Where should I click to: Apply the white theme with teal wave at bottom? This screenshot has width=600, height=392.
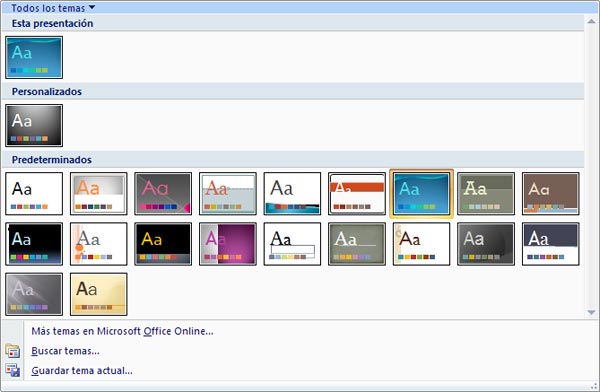tap(292, 194)
